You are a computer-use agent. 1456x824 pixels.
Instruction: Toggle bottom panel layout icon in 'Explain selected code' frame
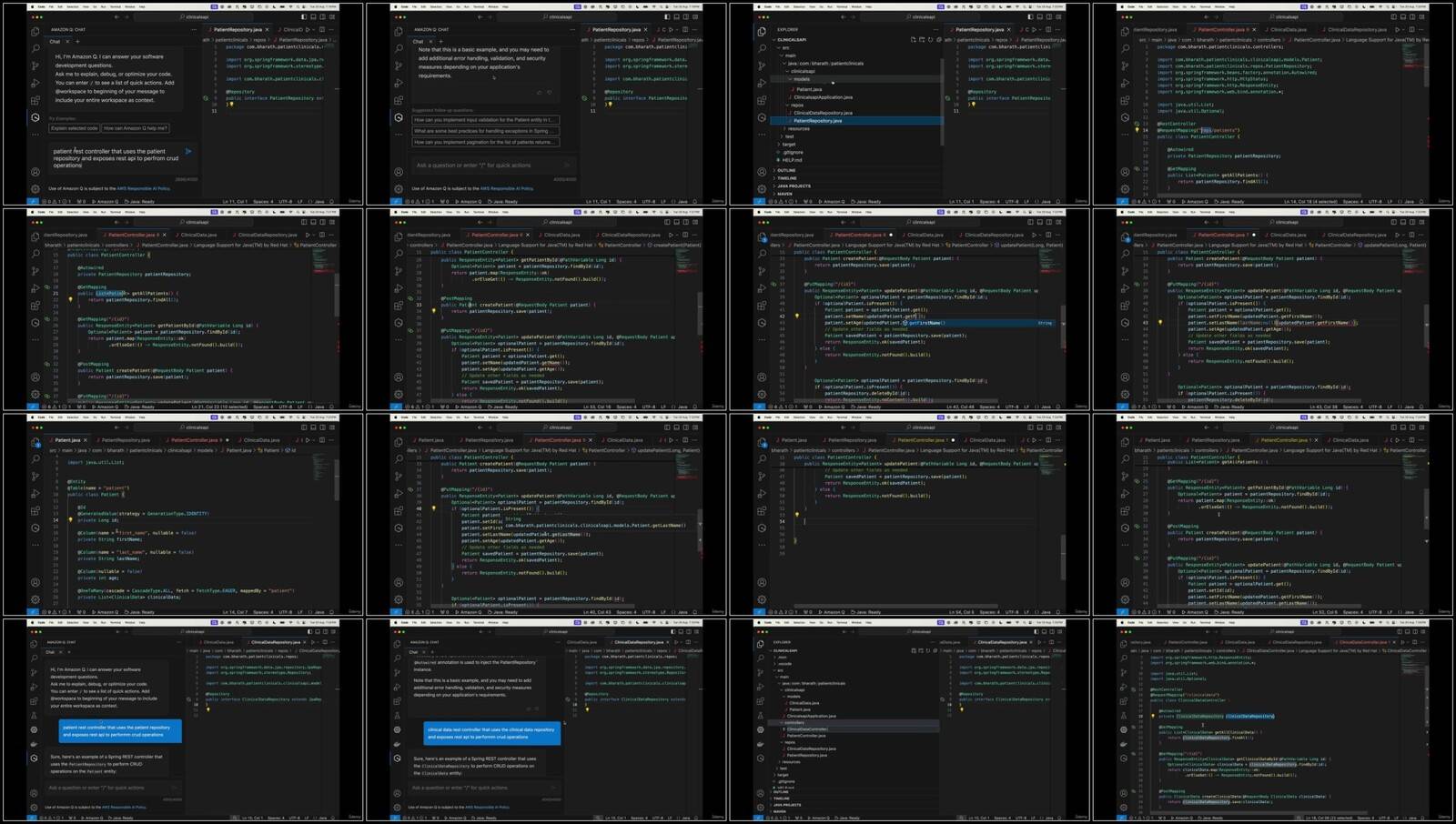click(313, 16)
